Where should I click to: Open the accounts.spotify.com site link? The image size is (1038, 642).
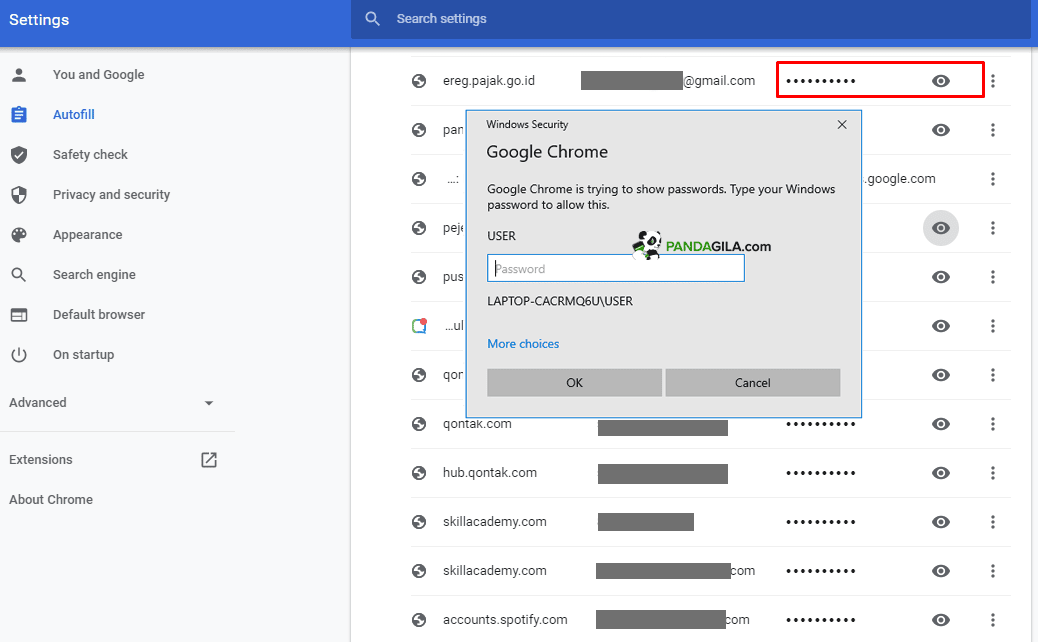pyautogui.click(x=505, y=619)
